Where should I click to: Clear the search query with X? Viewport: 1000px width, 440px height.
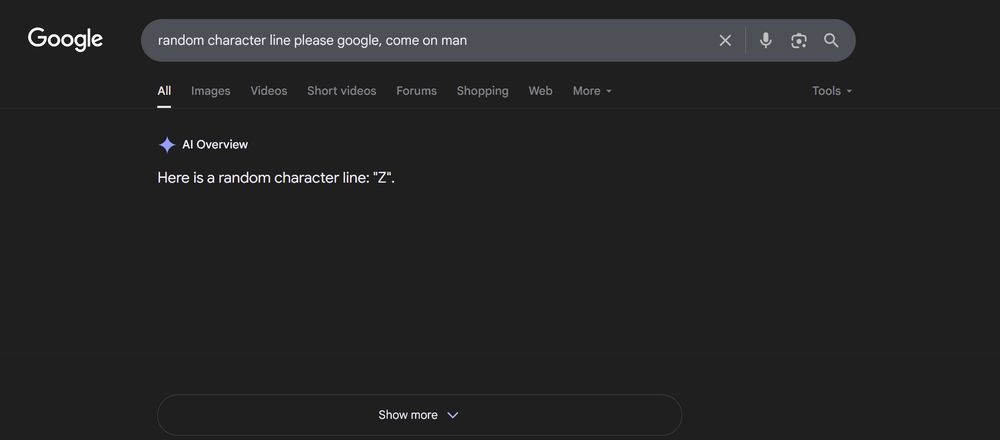725,40
